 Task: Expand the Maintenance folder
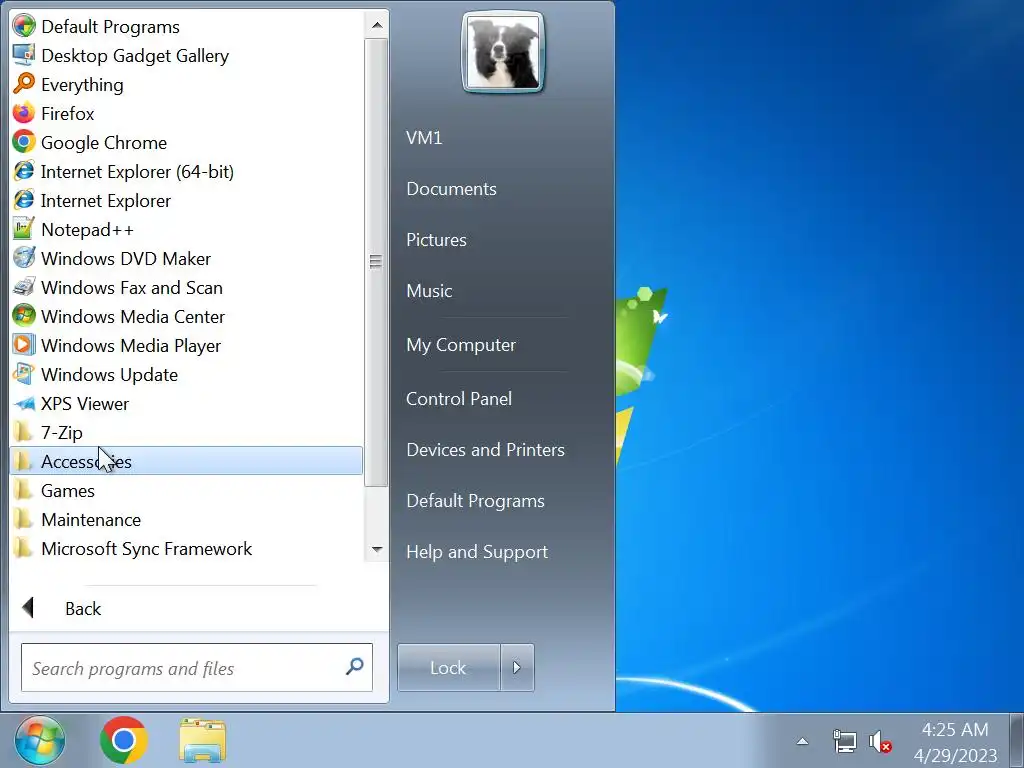[x=186, y=519]
